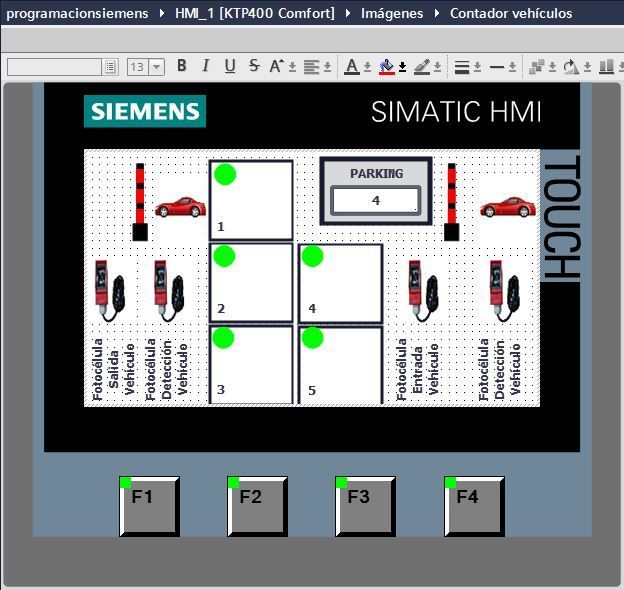Select PARKING I/O field showing 4

tap(376, 201)
